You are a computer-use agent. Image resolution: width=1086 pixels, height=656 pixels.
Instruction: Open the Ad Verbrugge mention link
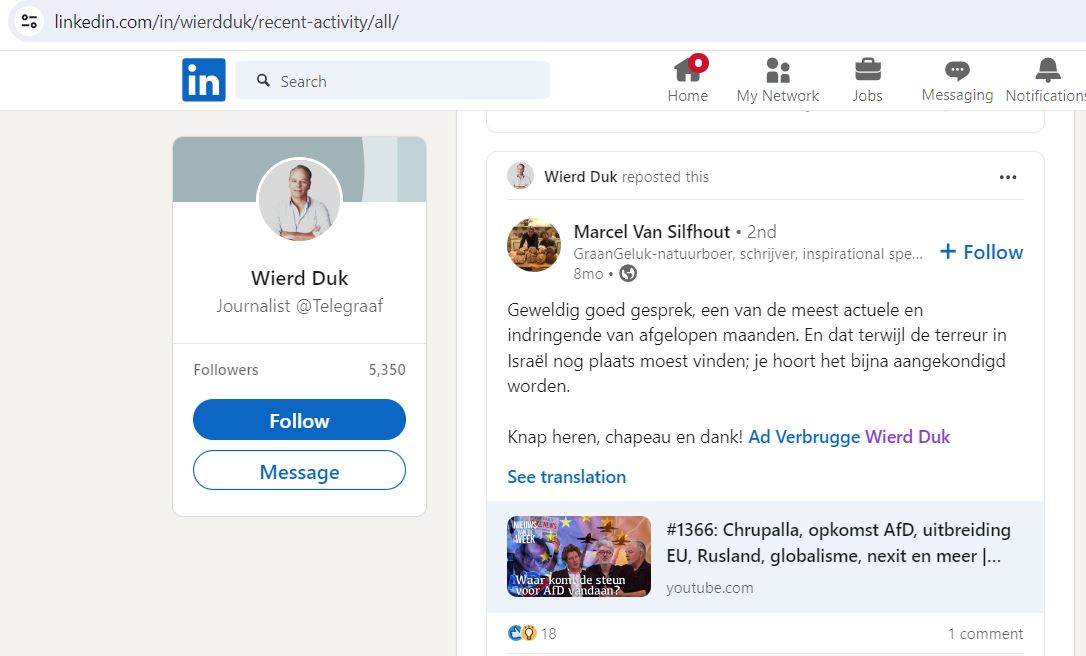click(x=804, y=437)
